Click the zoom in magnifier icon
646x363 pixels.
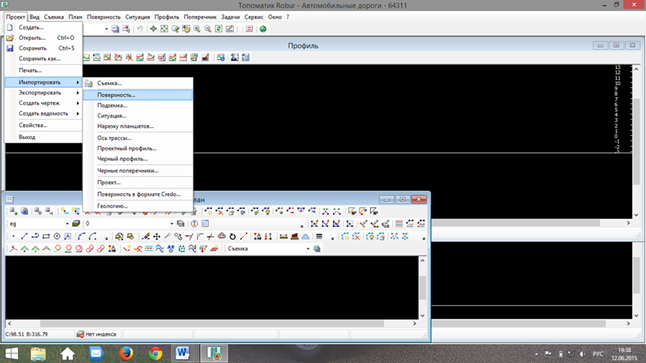point(197,29)
